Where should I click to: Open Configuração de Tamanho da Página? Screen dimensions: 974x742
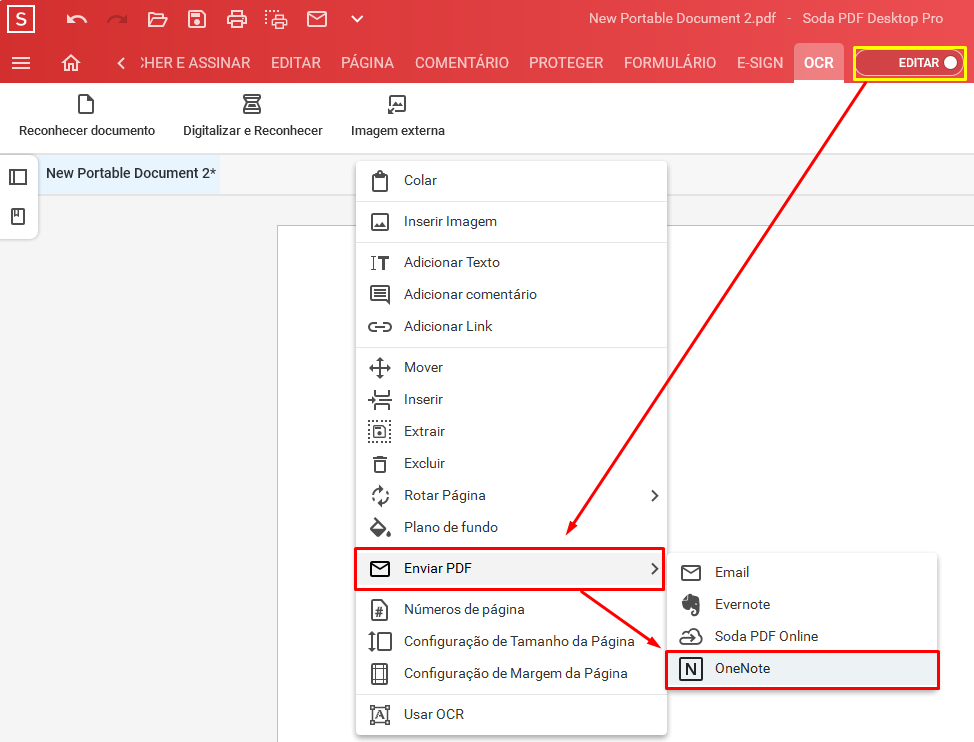pyautogui.click(x=511, y=641)
